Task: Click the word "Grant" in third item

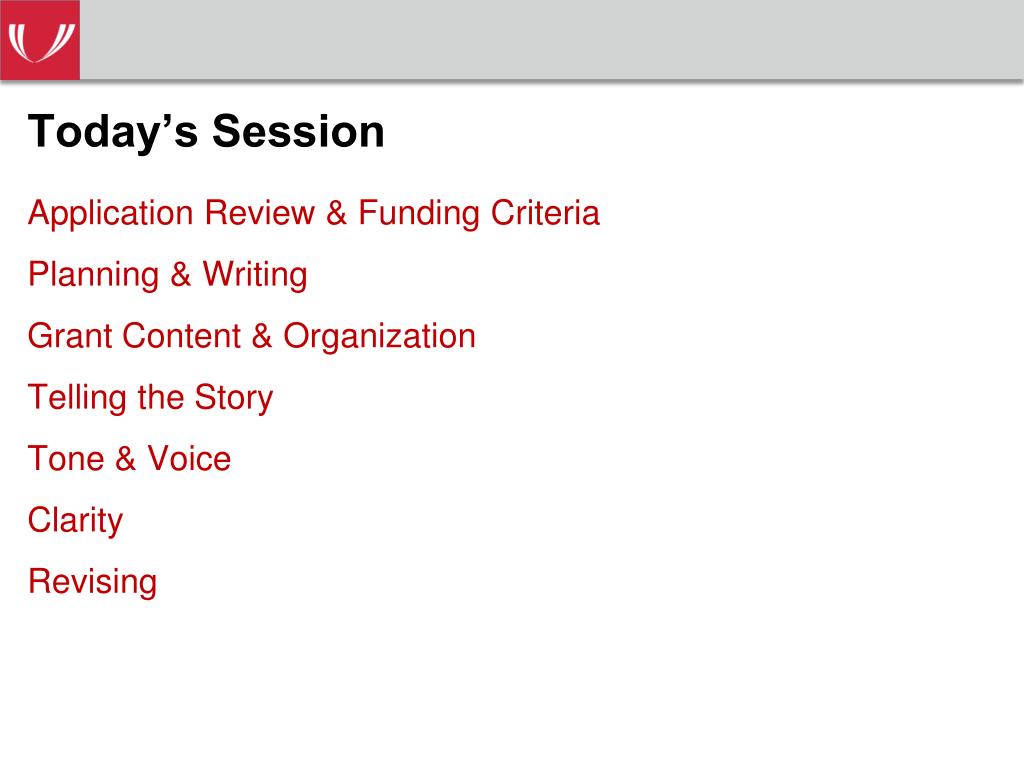Action: [69, 336]
